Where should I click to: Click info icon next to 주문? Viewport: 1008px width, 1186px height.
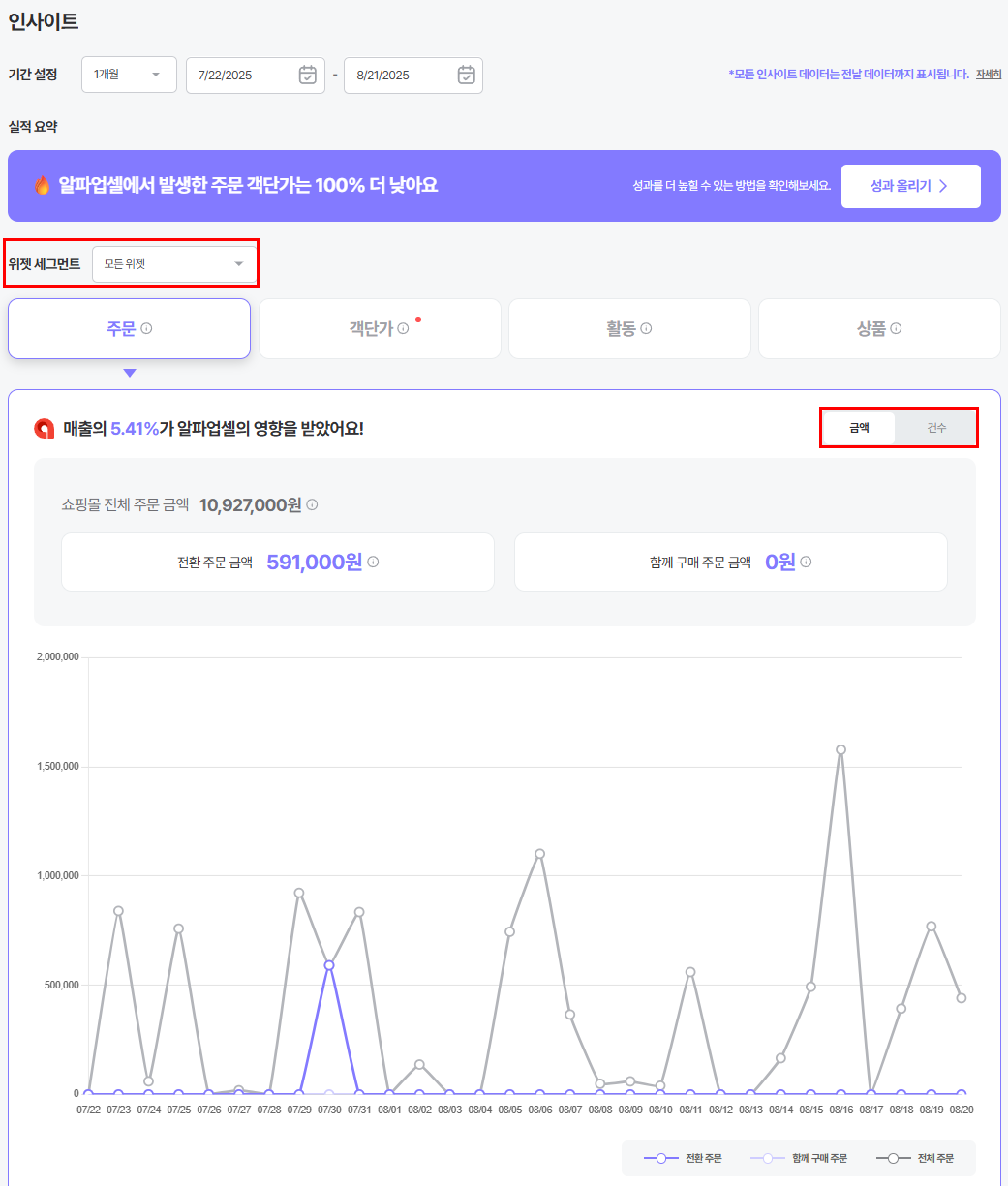pos(147,328)
